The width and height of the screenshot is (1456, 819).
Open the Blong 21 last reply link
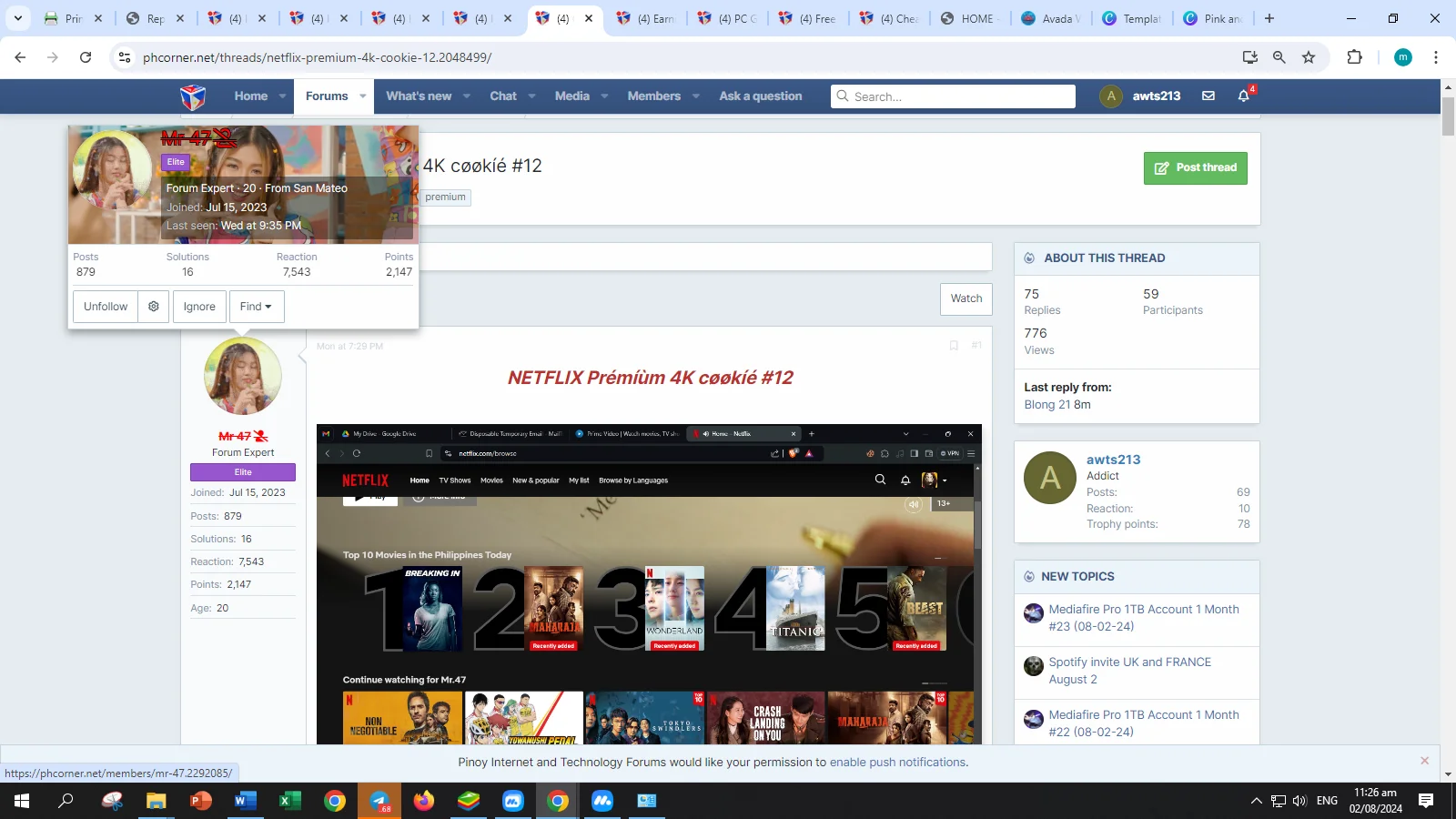pyautogui.click(x=1046, y=405)
